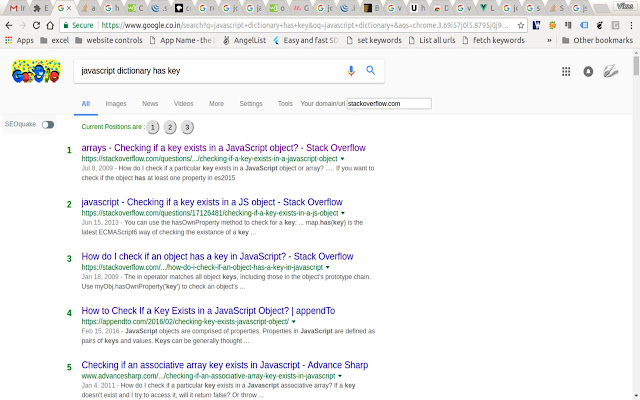Open the Google apps grid icon

tap(566, 72)
